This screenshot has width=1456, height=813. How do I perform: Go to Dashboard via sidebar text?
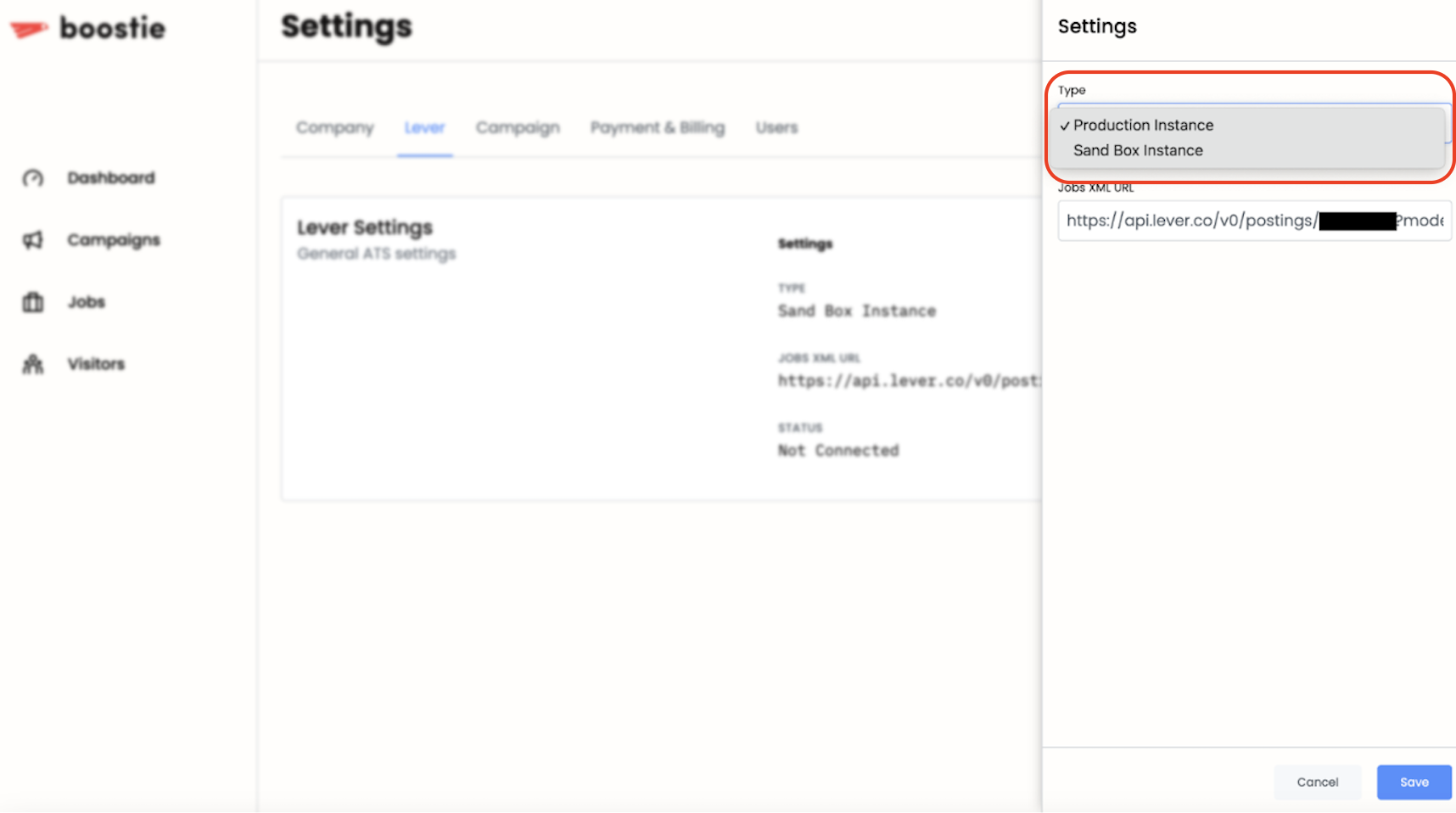(111, 177)
